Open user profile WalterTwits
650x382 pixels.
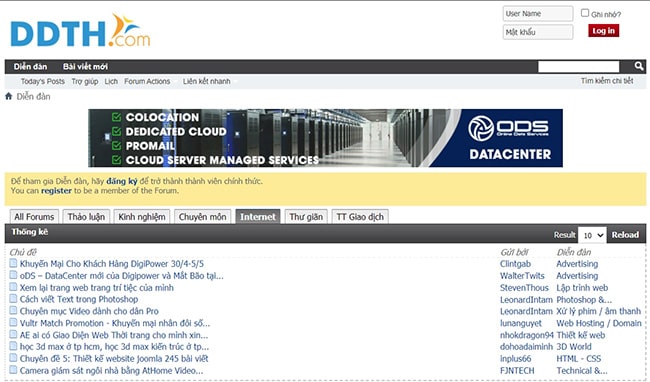[522, 276]
